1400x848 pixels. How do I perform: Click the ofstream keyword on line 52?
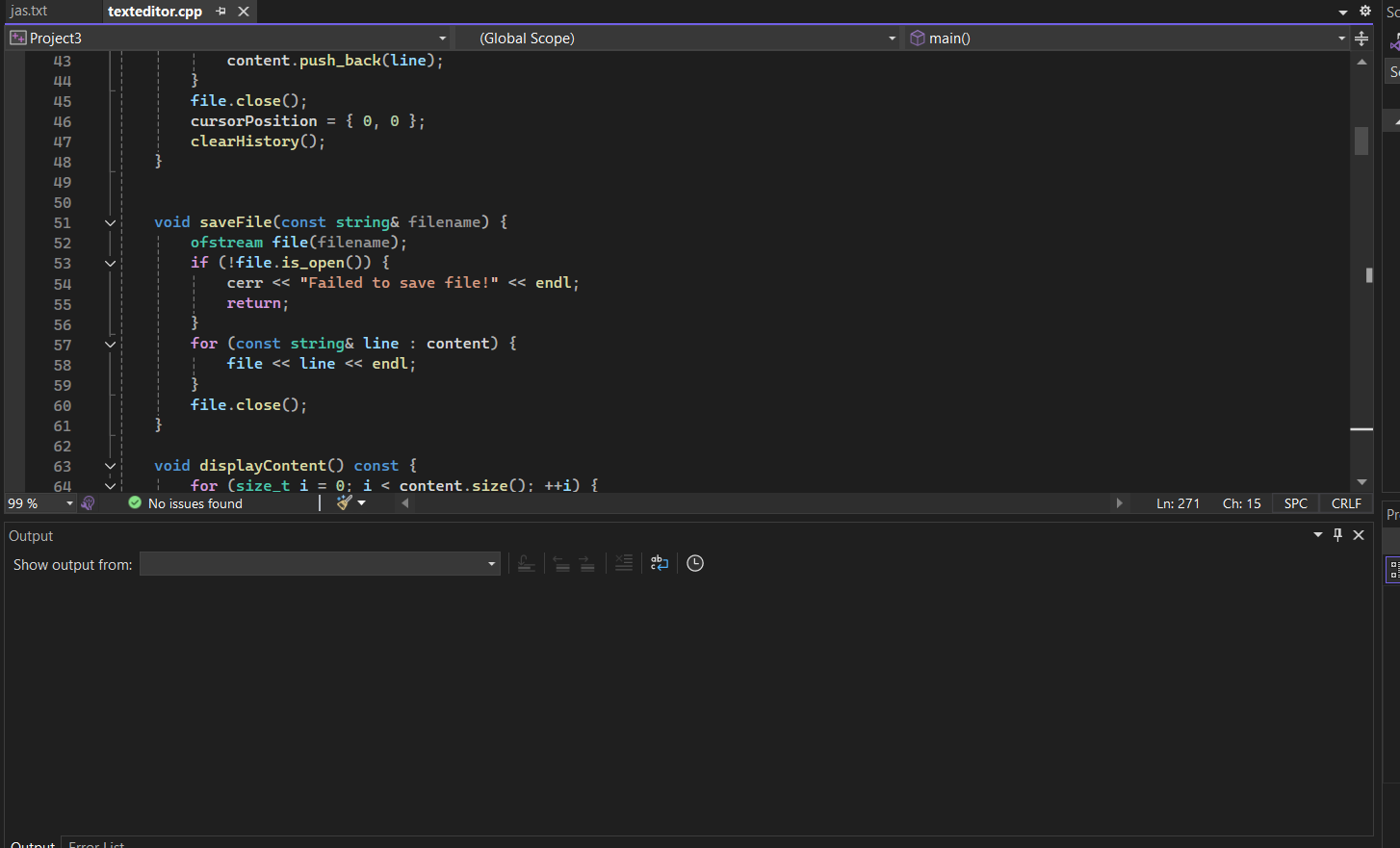click(x=227, y=243)
